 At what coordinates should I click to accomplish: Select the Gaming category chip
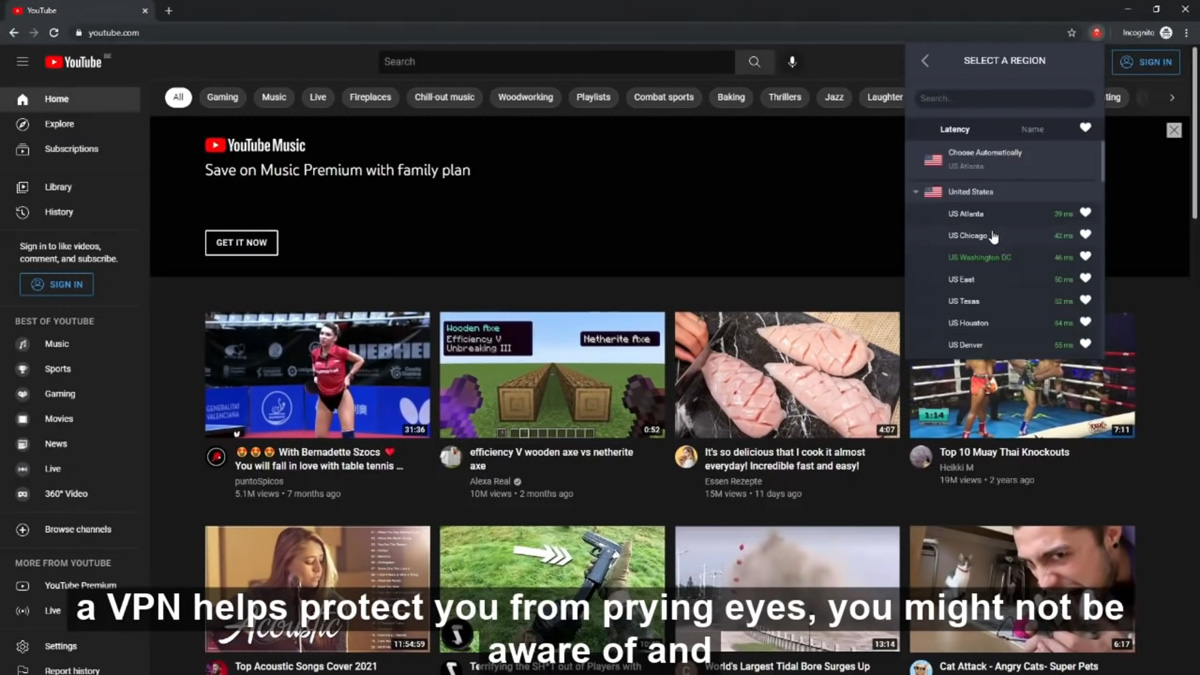pyautogui.click(x=222, y=97)
